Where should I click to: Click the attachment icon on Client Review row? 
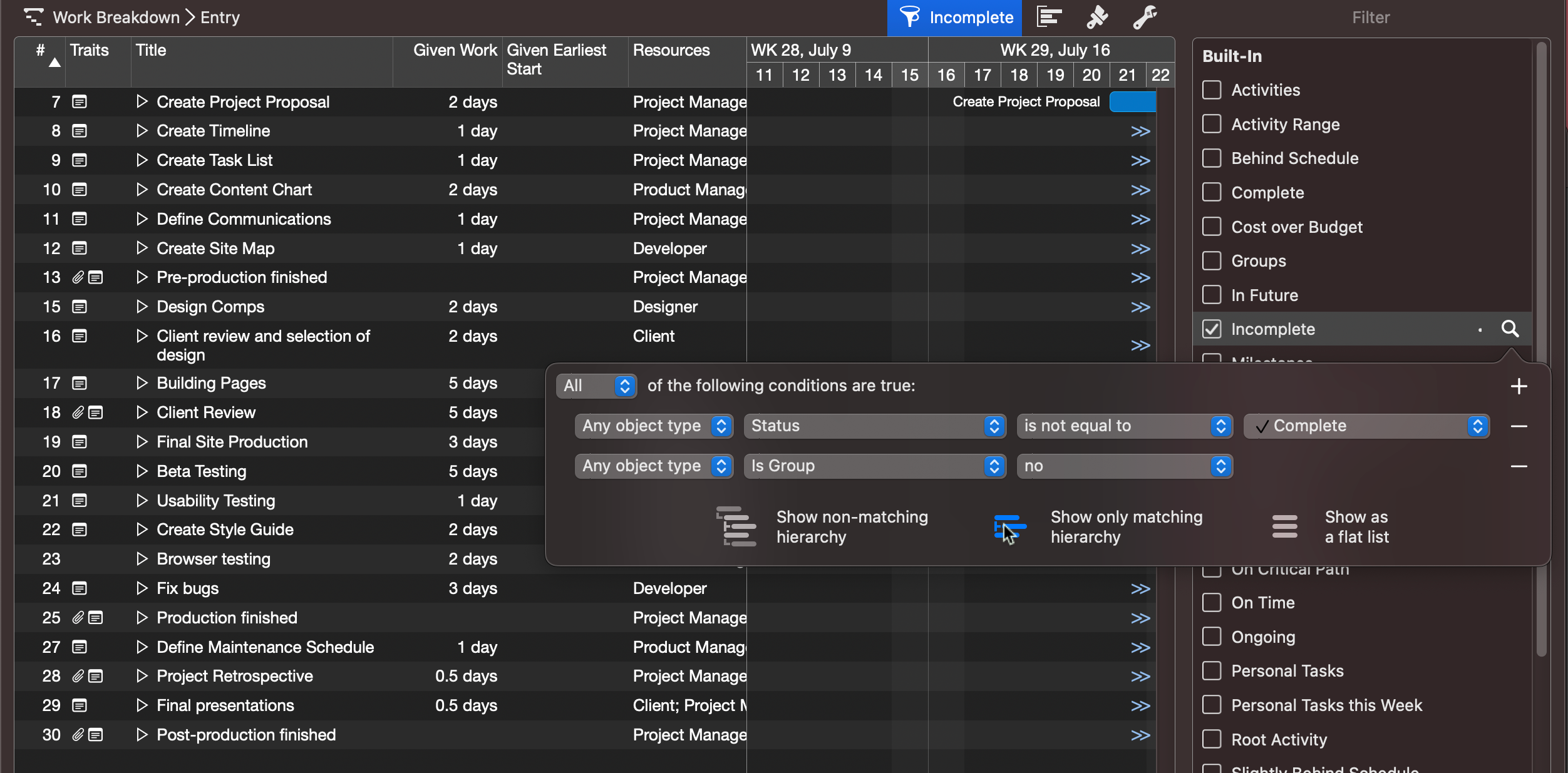click(78, 412)
